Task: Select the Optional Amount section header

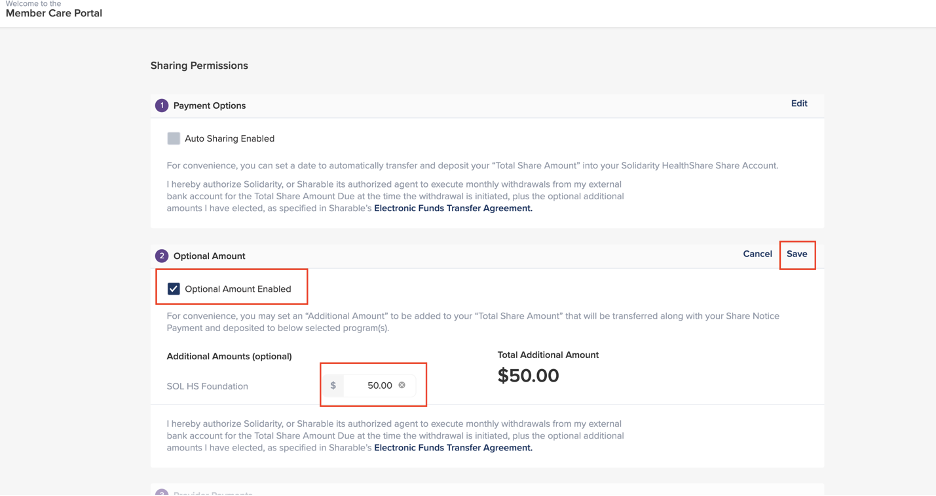Action: (x=209, y=256)
